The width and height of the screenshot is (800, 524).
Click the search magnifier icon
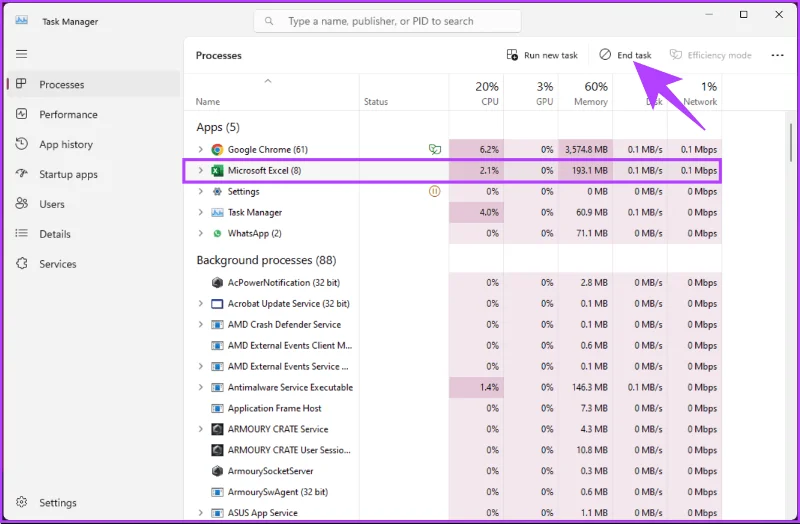269,21
